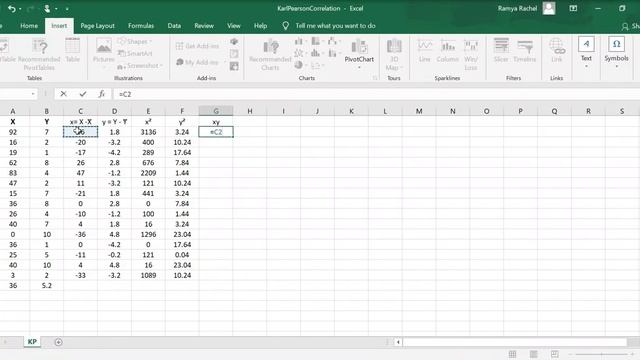Click the Table icon in the Tables group
Screen dimensions: 640x360
(72, 46)
